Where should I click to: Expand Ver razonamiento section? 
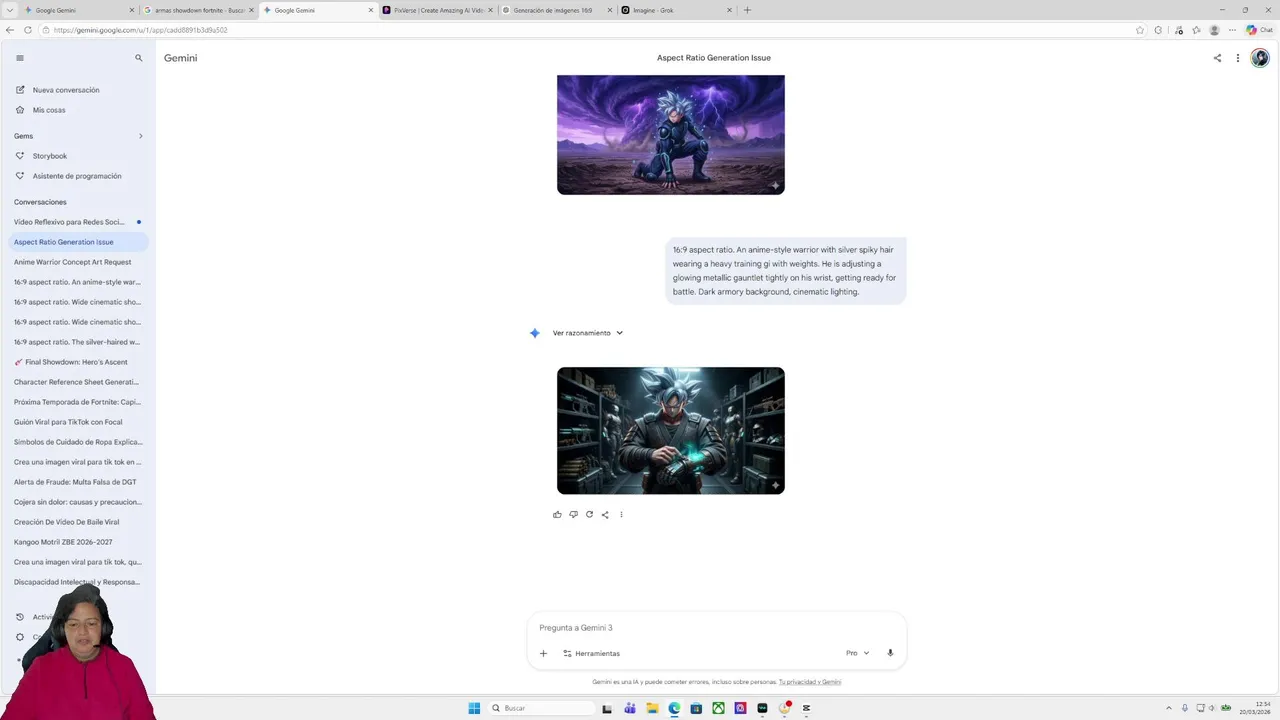pos(588,333)
